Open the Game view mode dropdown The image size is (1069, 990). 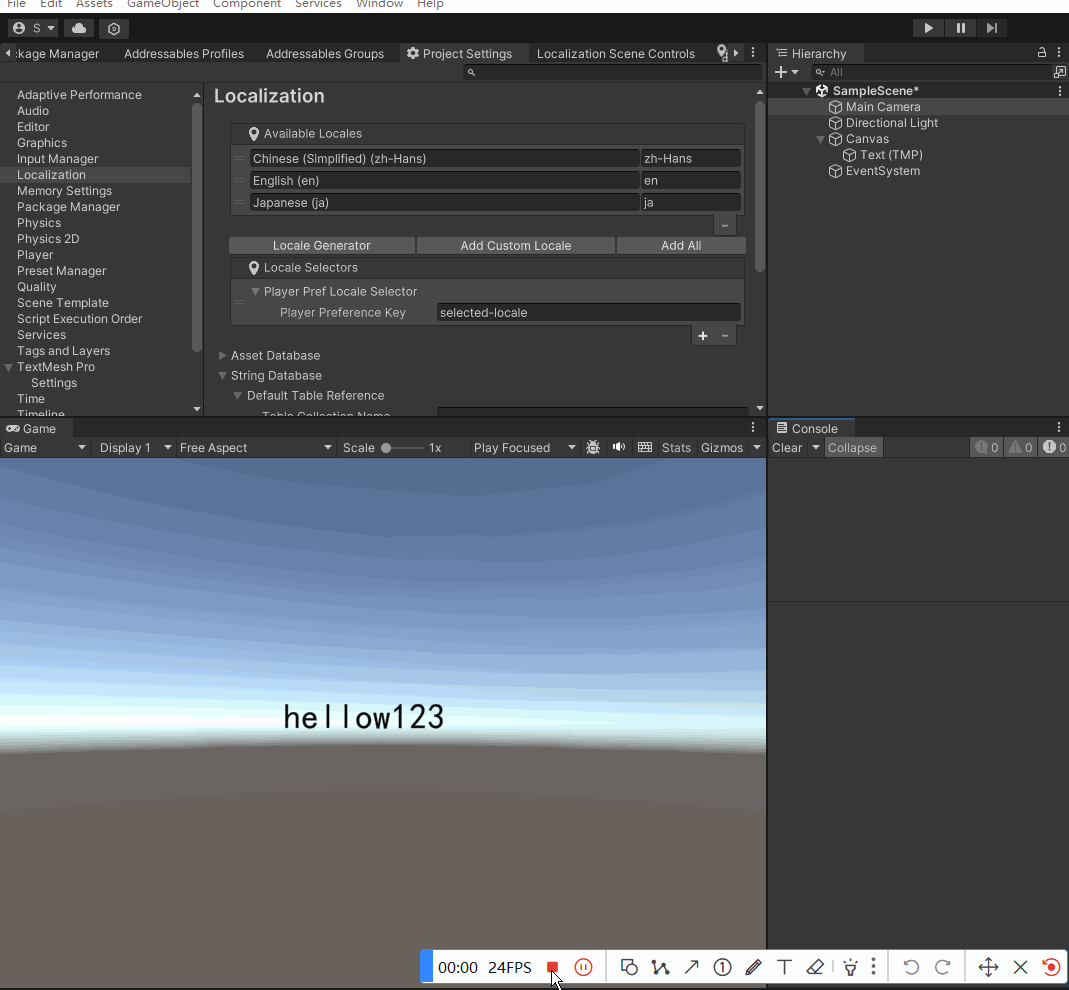coord(45,448)
